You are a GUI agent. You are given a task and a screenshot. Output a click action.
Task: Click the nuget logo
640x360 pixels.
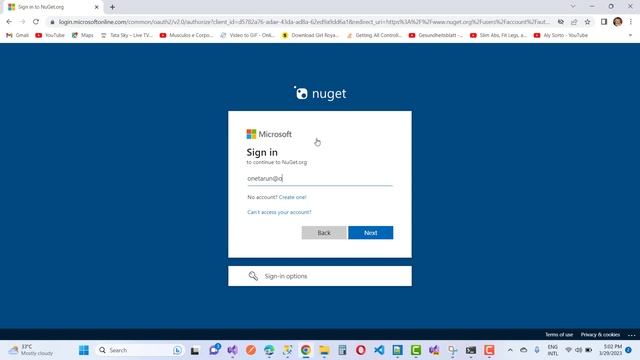[x=320, y=93]
